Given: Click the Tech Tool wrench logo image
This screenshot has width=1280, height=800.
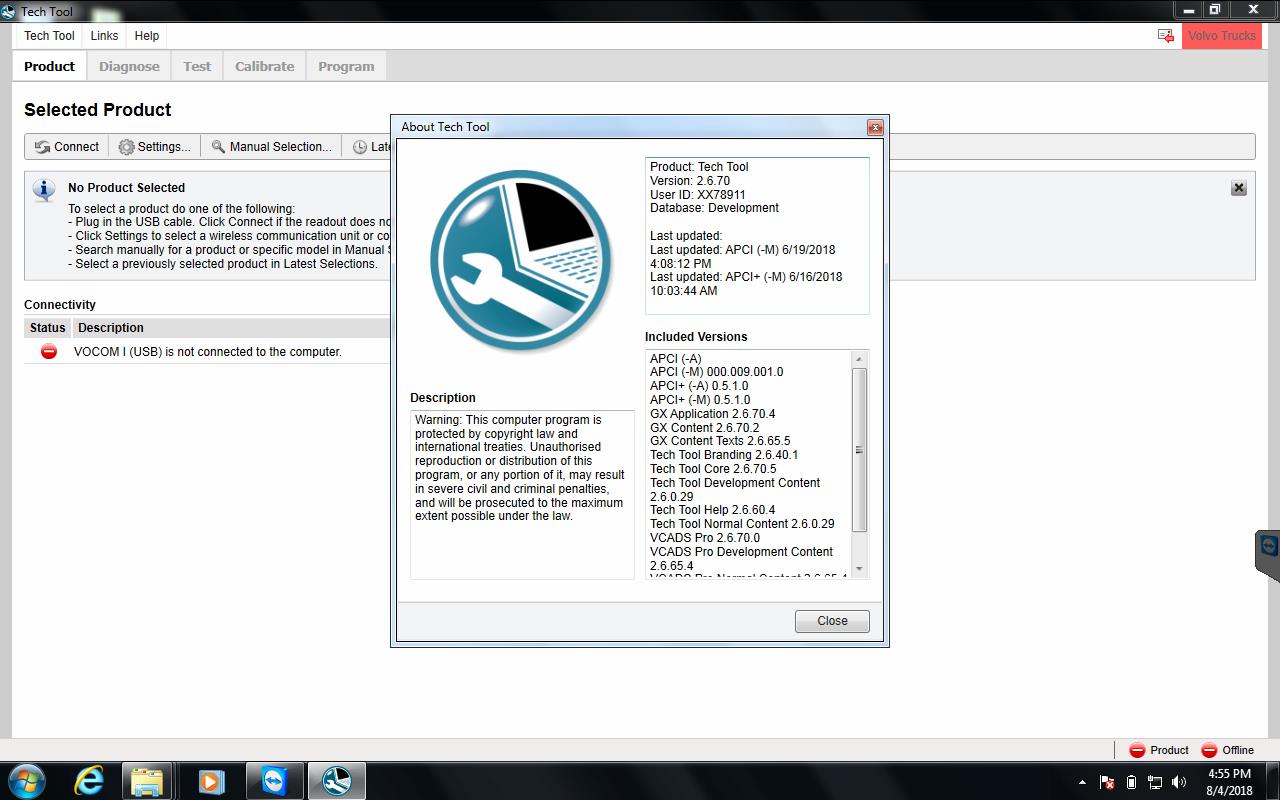Looking at the screenshot, I should (x=521, y=262).
